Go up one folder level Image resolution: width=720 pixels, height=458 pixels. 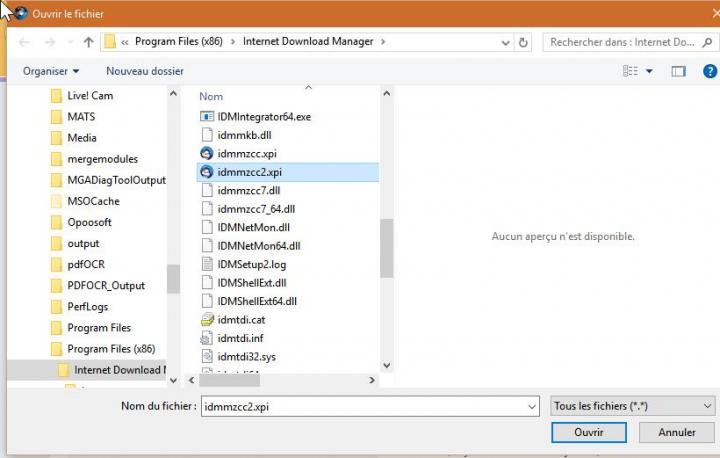[x=88, y=42]
